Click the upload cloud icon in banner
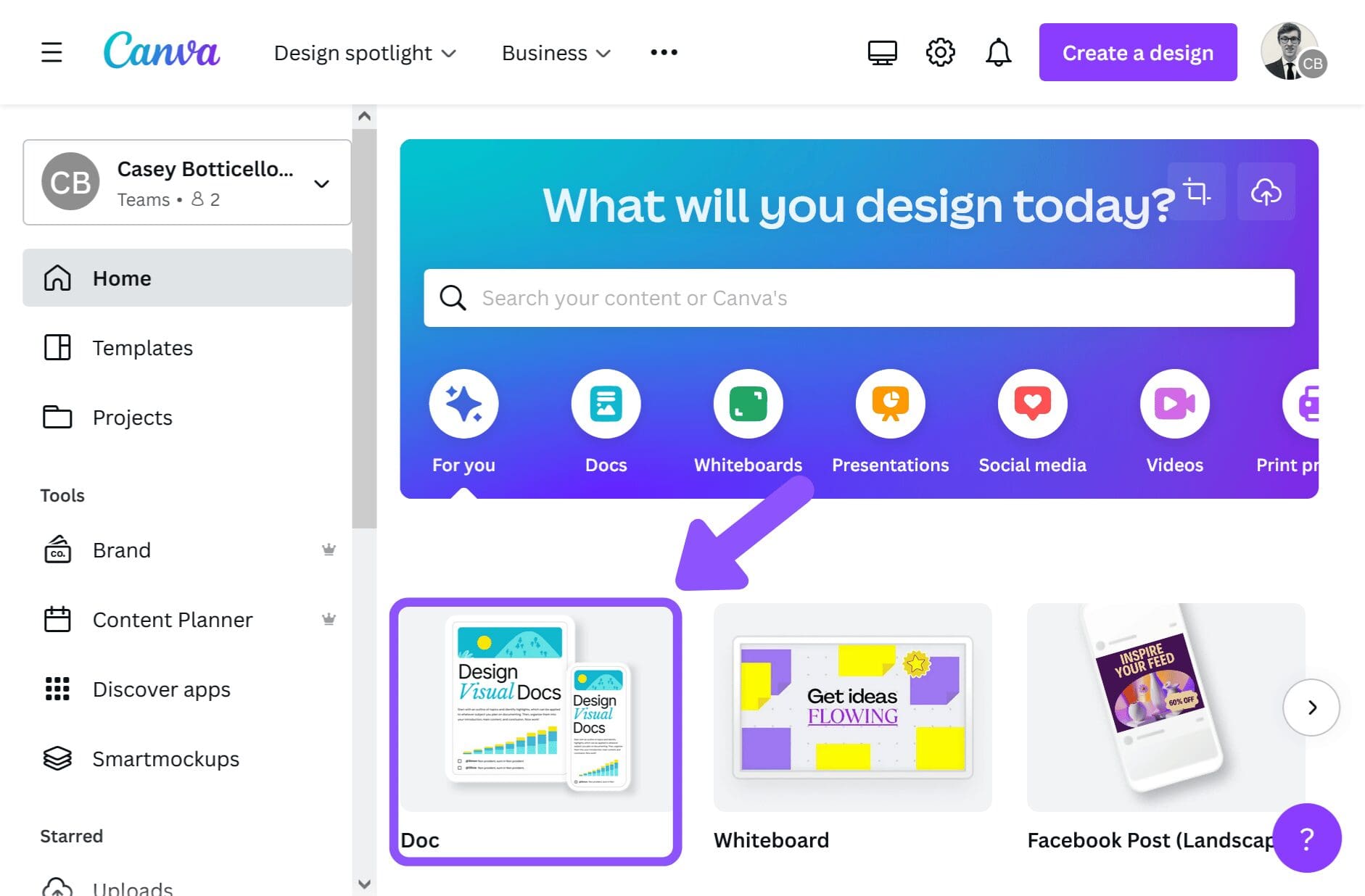Viewport: 1365px width, 896px height. [1266, 191]
